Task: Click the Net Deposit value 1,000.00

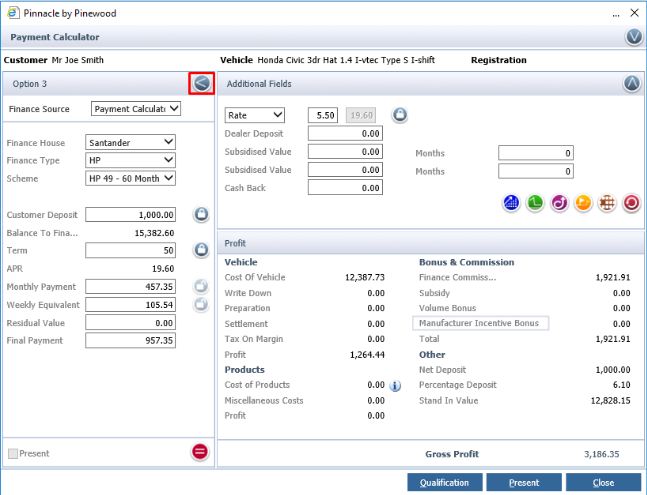Action: [x=613, y=370]
